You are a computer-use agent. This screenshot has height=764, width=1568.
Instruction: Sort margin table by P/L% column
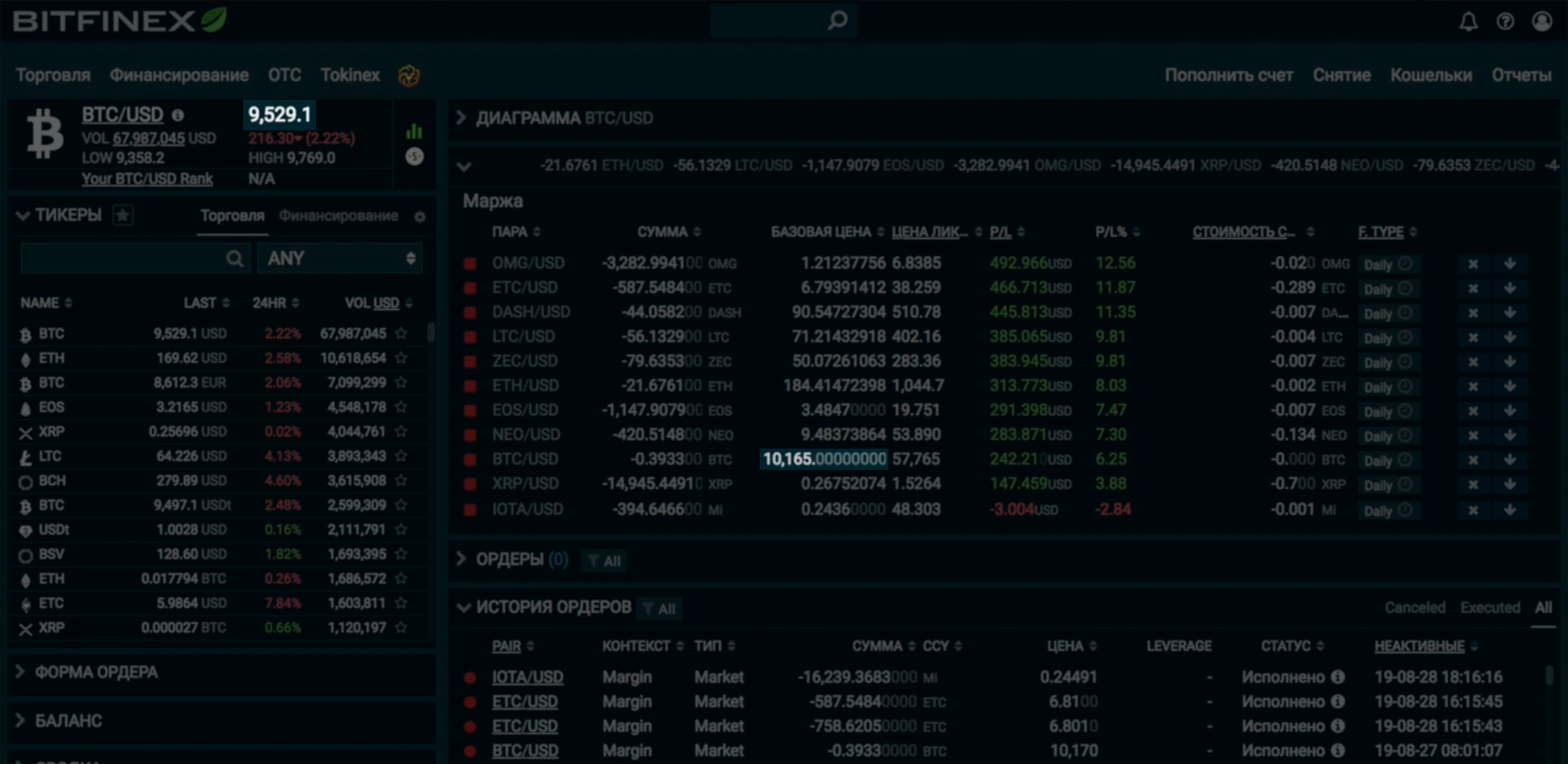pyautogui.click(x=1117, y=232)
